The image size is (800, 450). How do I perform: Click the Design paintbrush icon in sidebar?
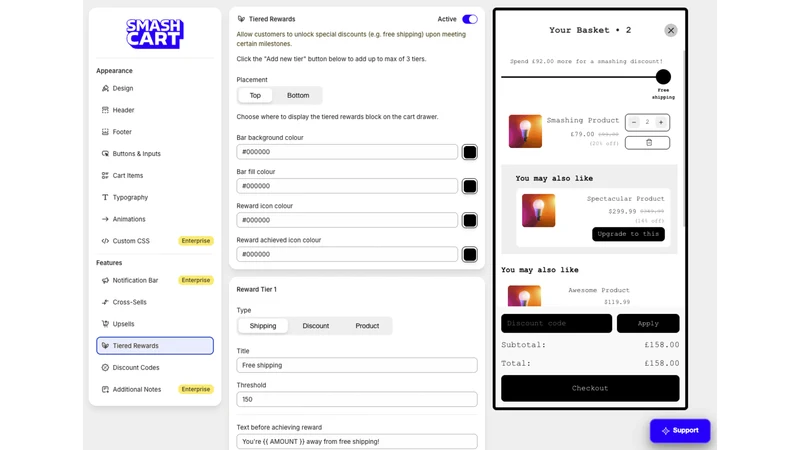coord(105,88)
